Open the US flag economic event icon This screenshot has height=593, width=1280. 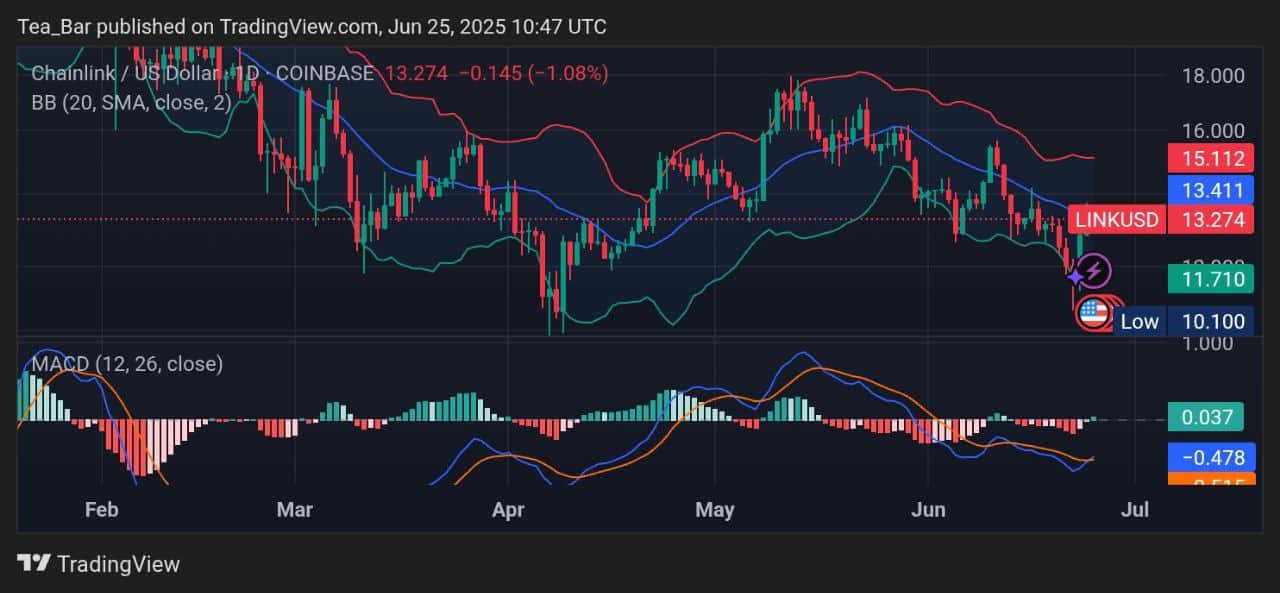click(x=1093, y=314)
